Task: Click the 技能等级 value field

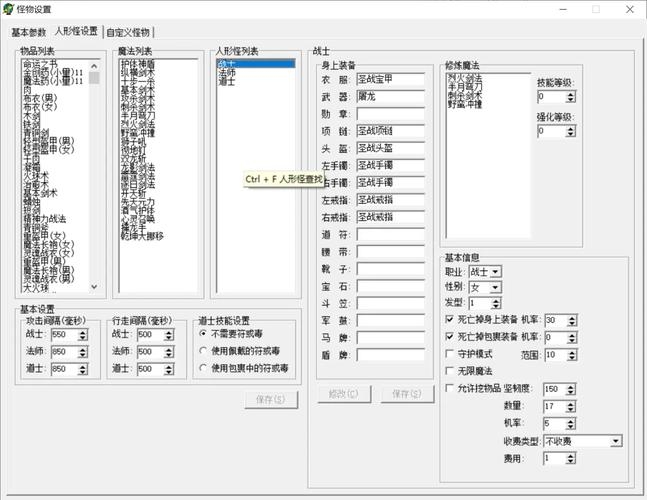Action: [x=552, y=97]
